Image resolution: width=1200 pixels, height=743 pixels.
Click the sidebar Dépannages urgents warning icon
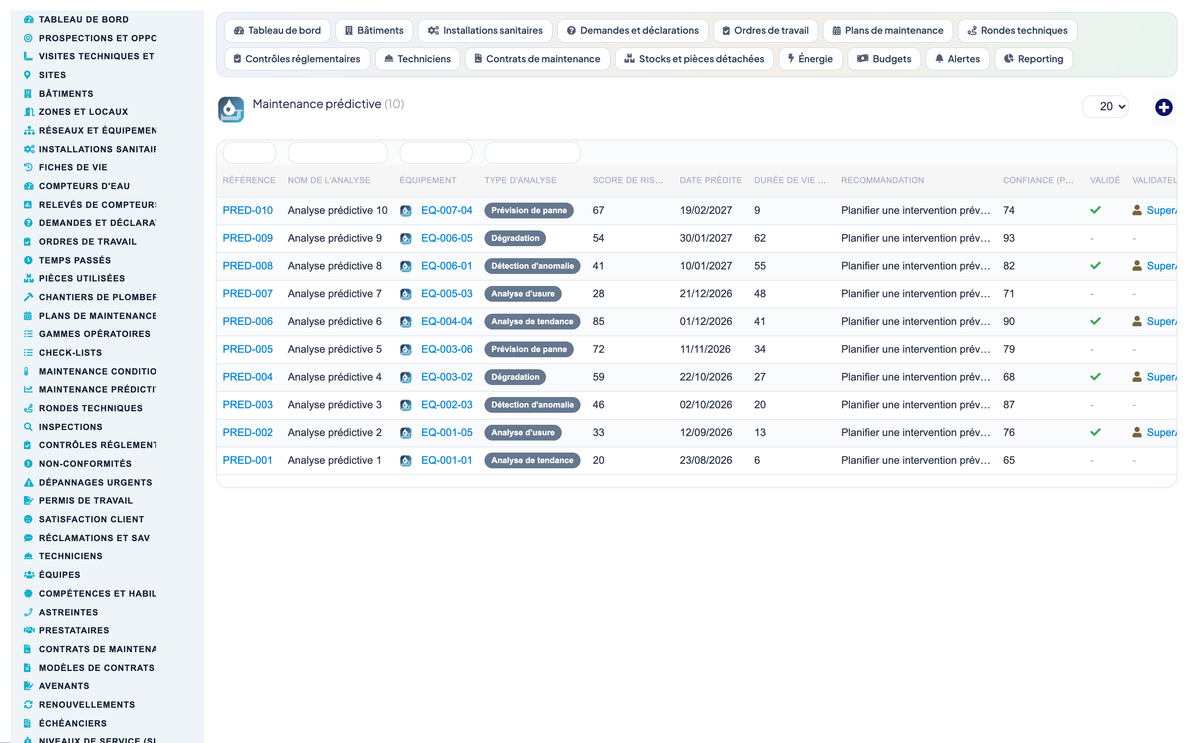(28, 482)
